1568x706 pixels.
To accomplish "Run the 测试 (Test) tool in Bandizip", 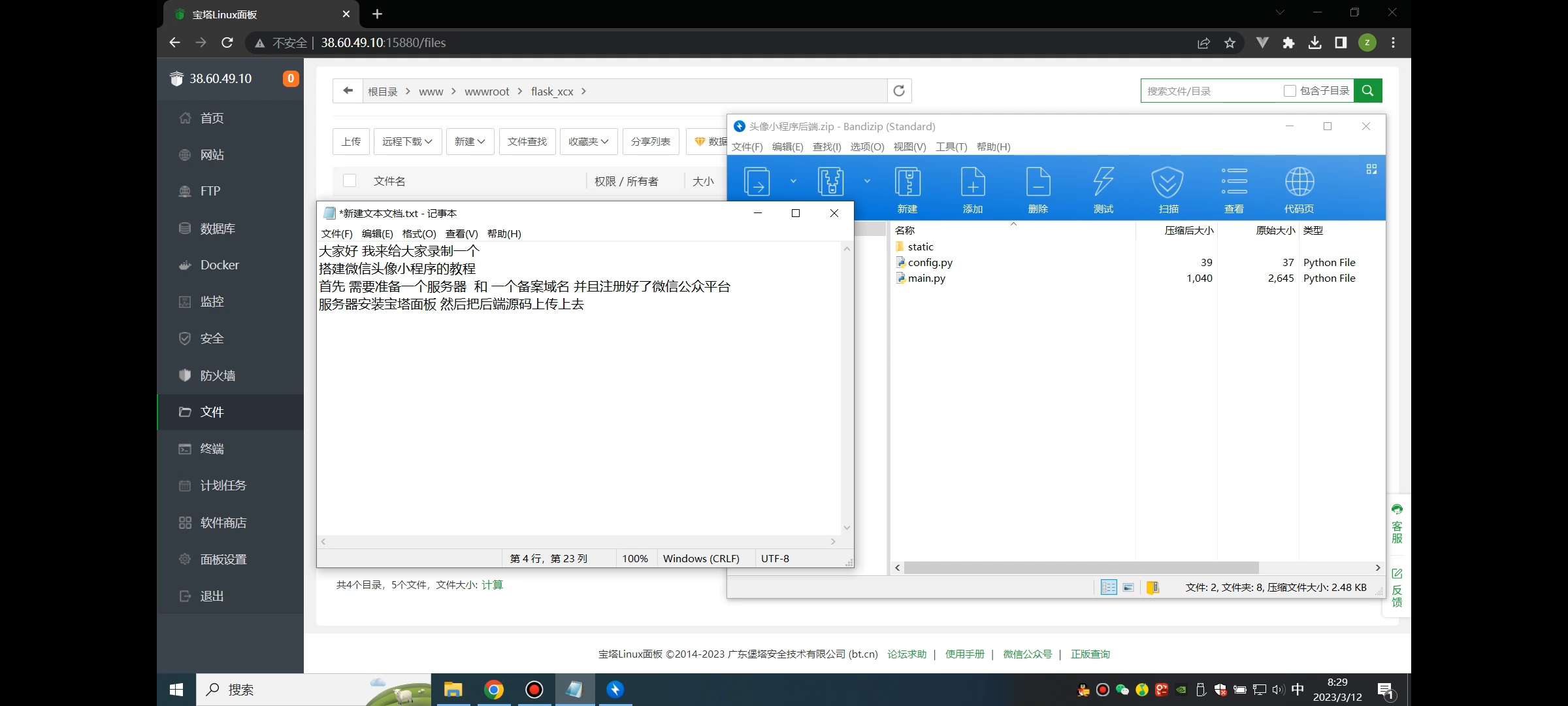I will 1103,189.
